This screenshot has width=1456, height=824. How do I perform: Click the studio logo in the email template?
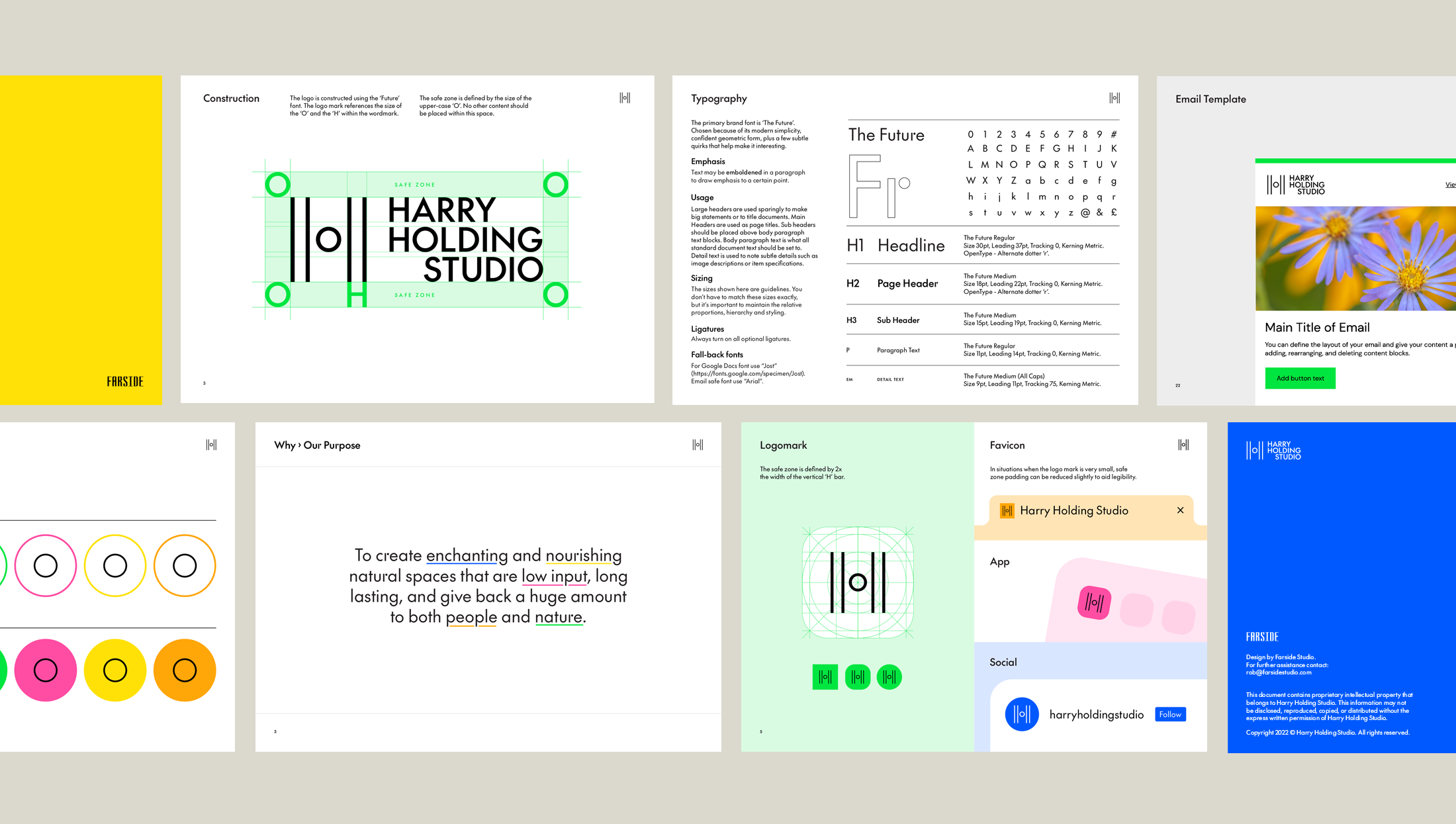pyautogui.click(x=1296, y=185)
